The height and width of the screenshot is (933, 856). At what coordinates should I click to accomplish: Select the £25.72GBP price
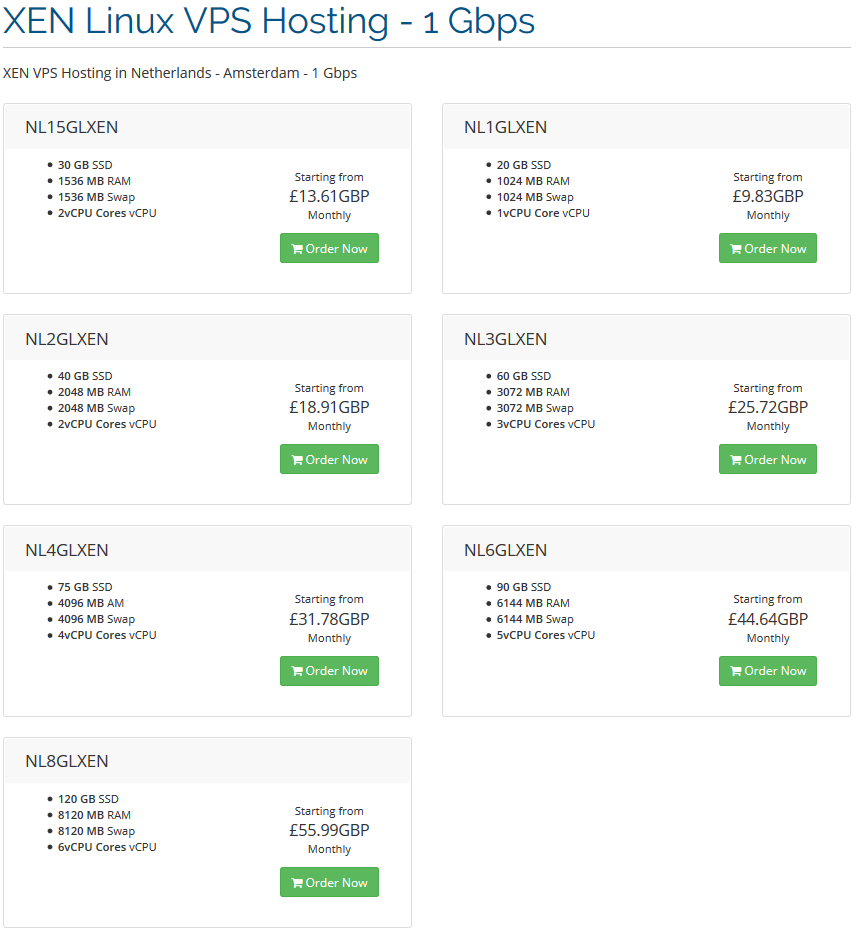(x=767, y=408)
